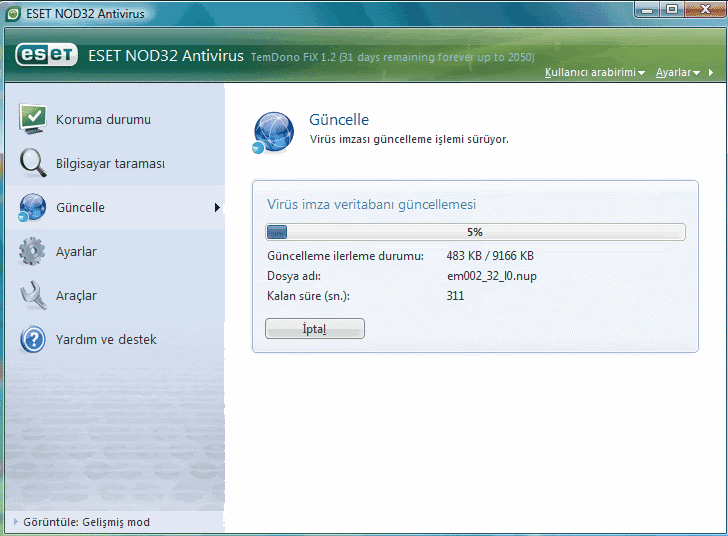Expand the Güncelle submenu arrow
728x536 pixels.
[217, 208]
